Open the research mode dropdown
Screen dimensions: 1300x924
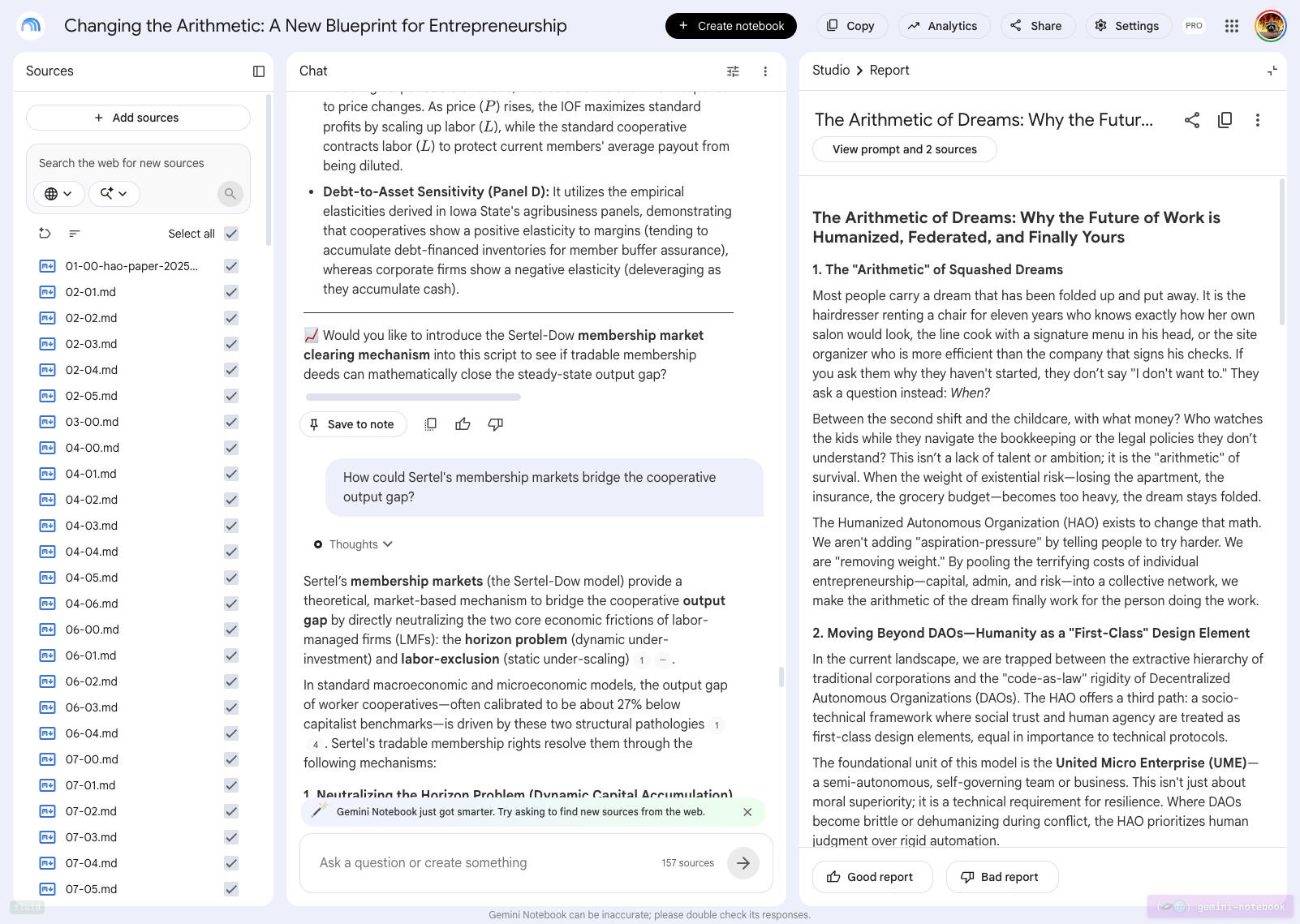[x=114, y=193]
